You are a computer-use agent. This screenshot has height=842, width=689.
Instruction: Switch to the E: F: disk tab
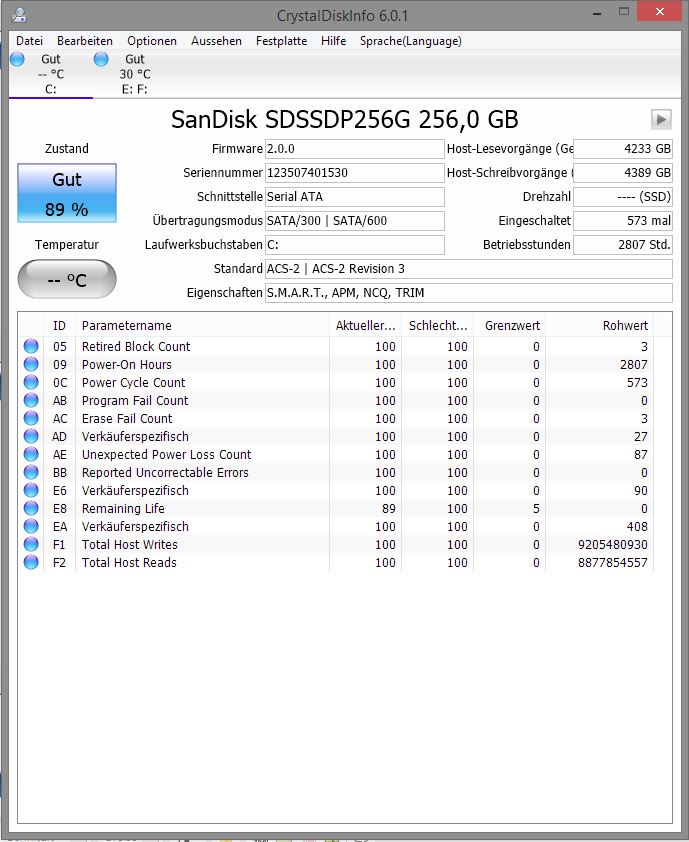pyautogui.click(x=135, y=74)
